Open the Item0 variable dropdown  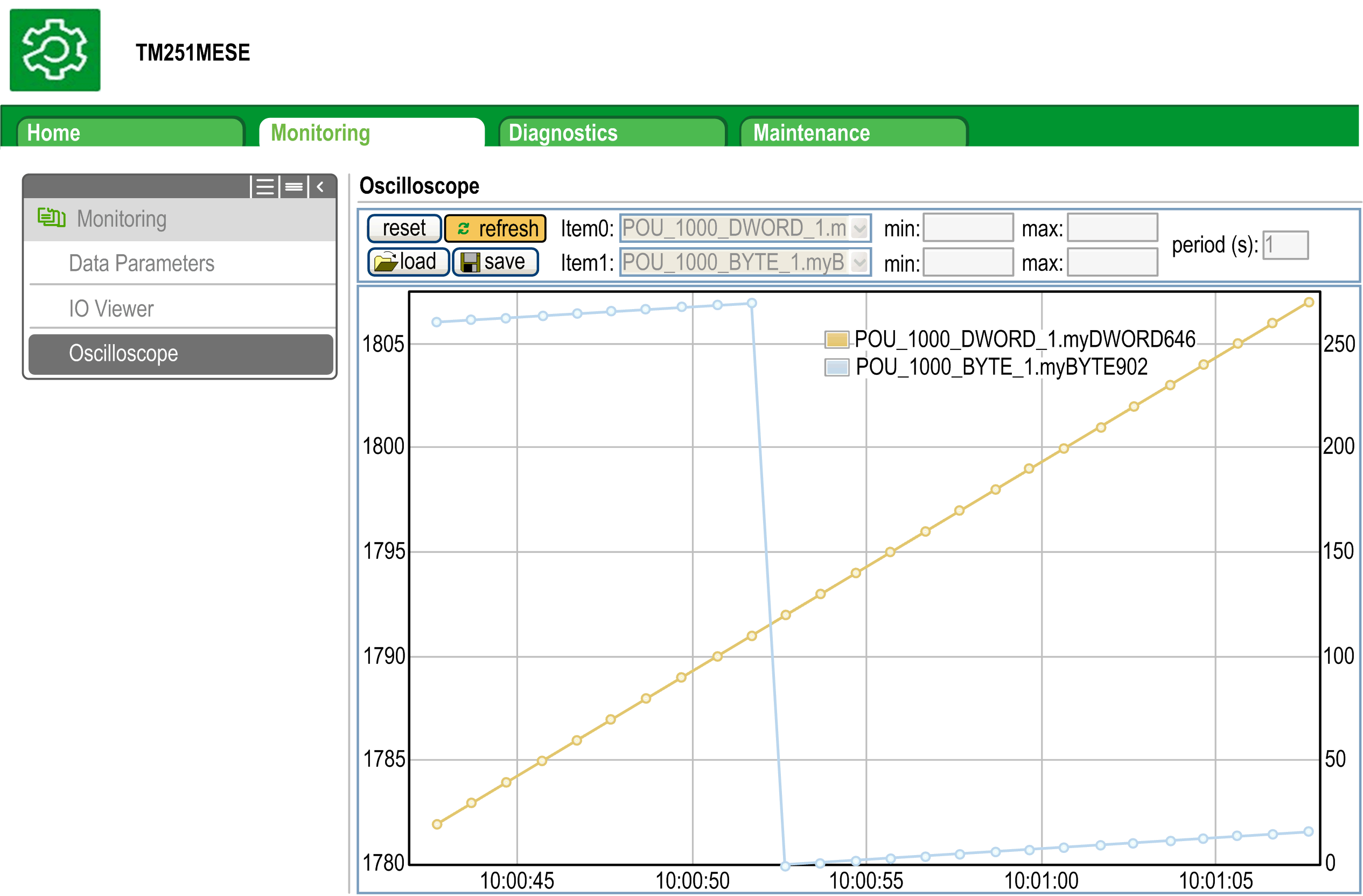859,228
